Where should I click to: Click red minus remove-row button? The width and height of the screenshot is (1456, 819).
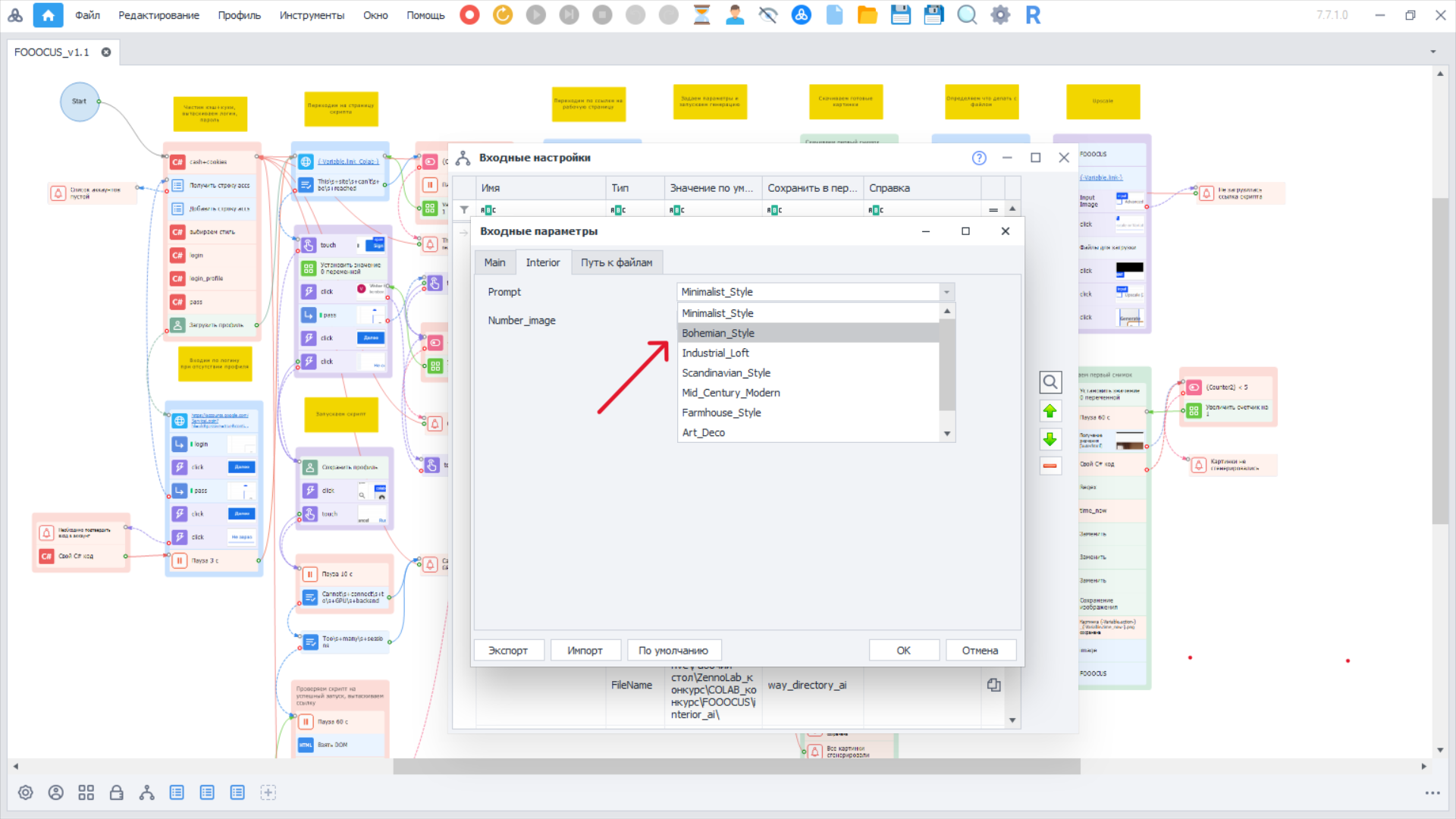pyautogui.click(x=1050, y=466)
